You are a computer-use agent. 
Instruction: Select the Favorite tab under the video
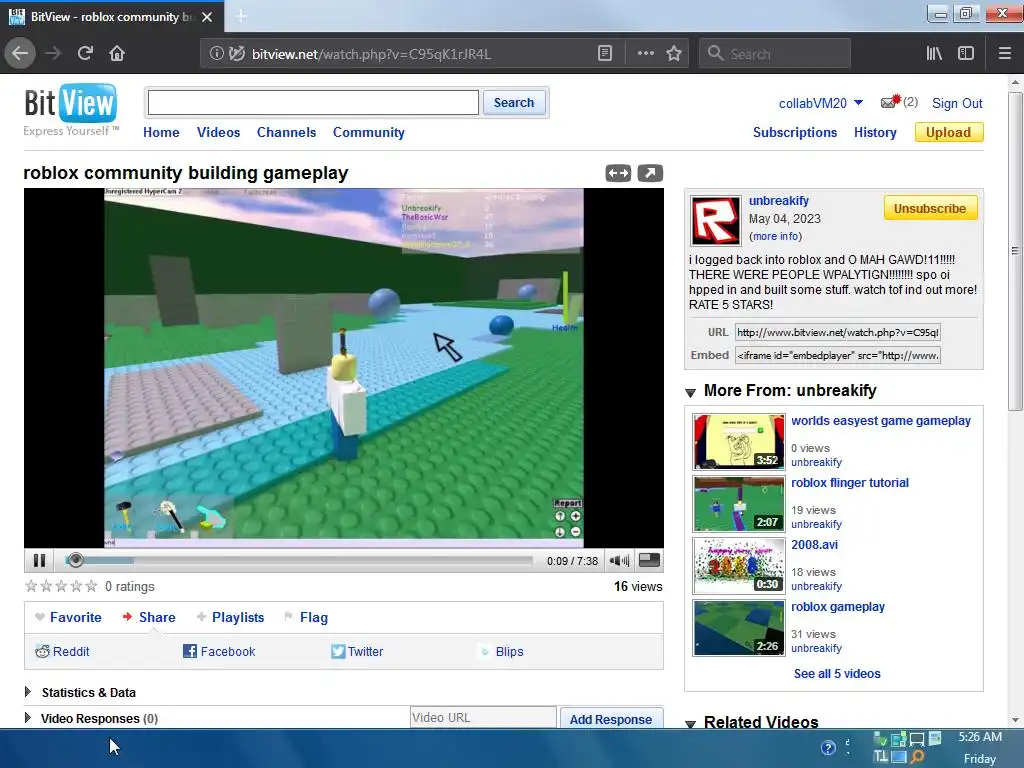[x=69, y=617]
